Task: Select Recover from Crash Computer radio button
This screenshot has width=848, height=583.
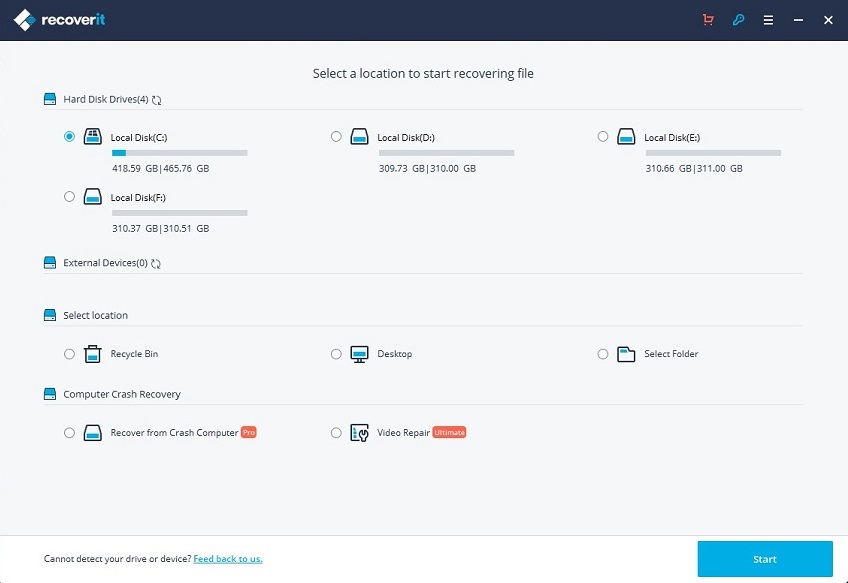Action: coord(69,433)
